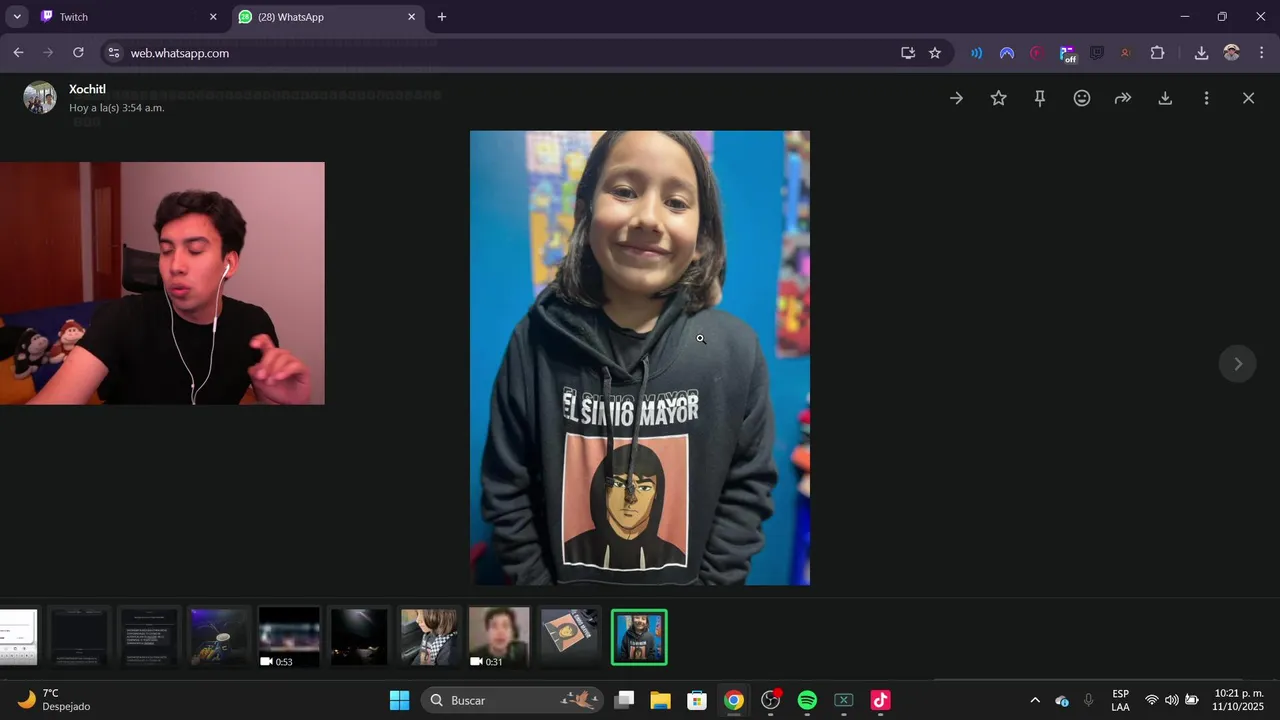Open Windows Start menu
Viewport: 1280px width, 720px height.
pos(399,700)
